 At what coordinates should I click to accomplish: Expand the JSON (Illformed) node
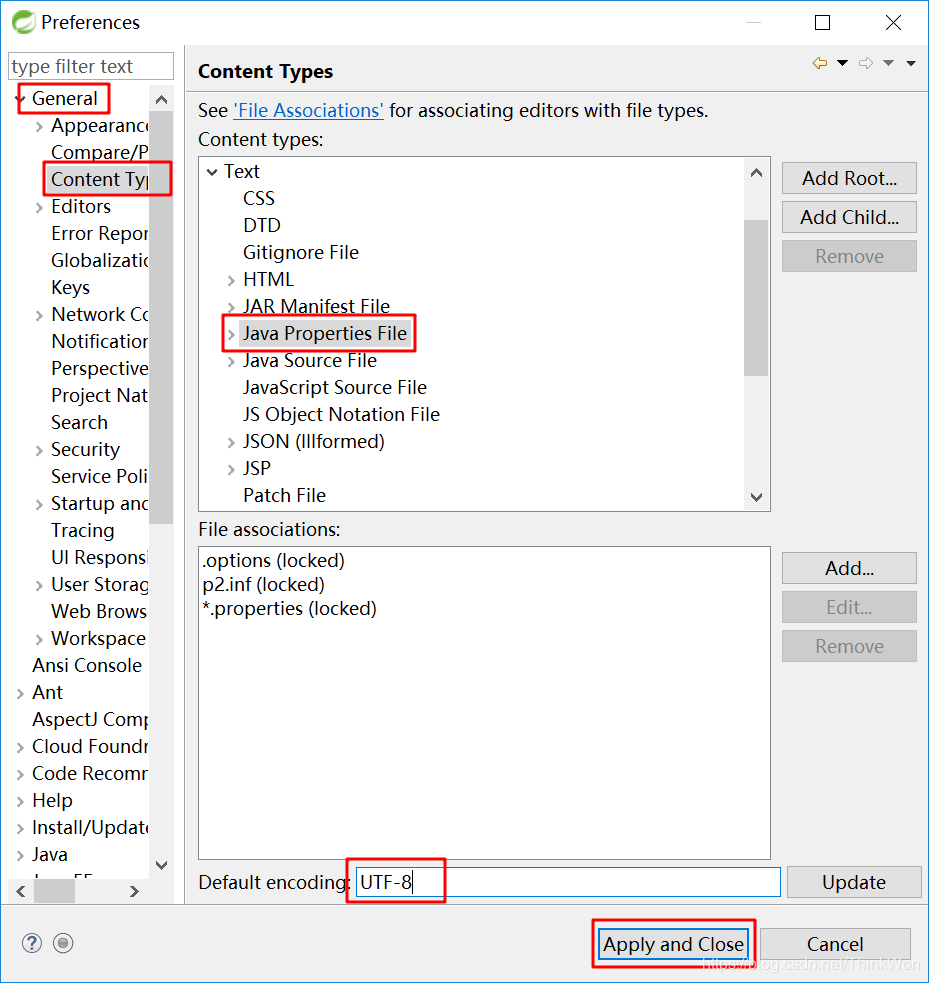click(231, 442)
